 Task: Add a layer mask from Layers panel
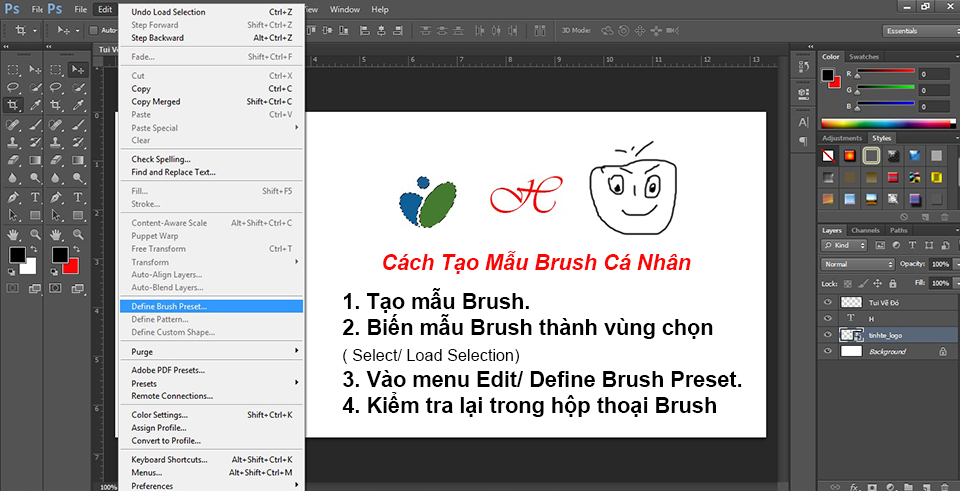pos(872,487)
